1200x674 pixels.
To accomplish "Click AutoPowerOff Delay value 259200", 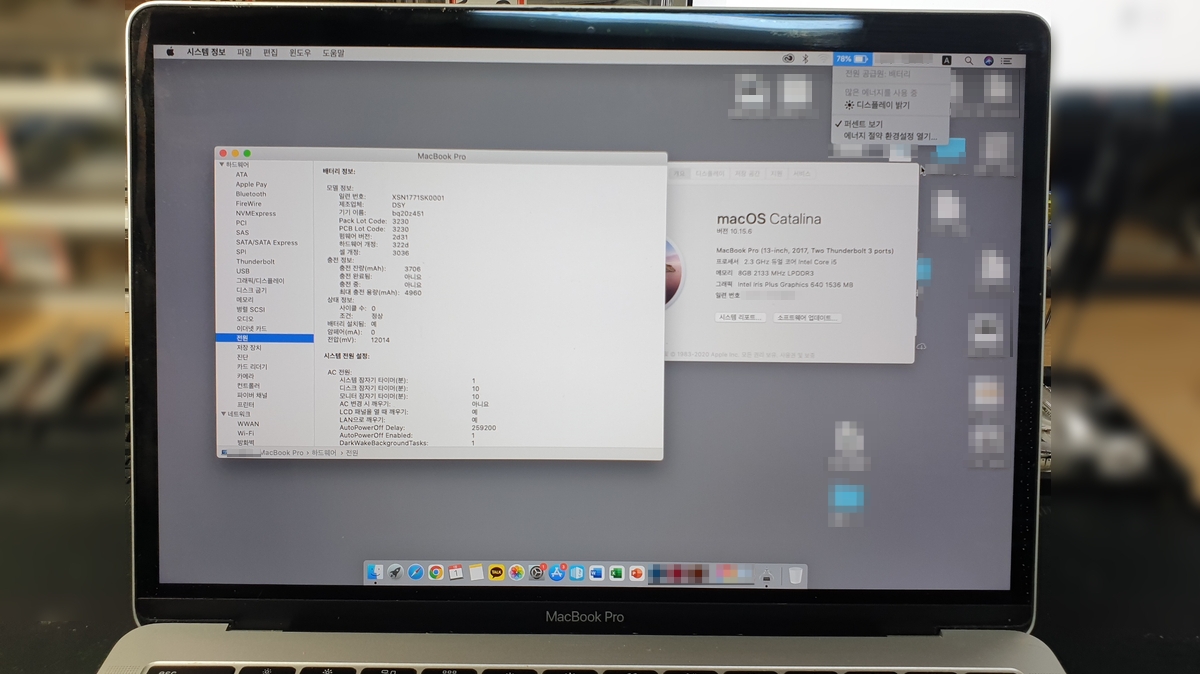I will (484, 427).
